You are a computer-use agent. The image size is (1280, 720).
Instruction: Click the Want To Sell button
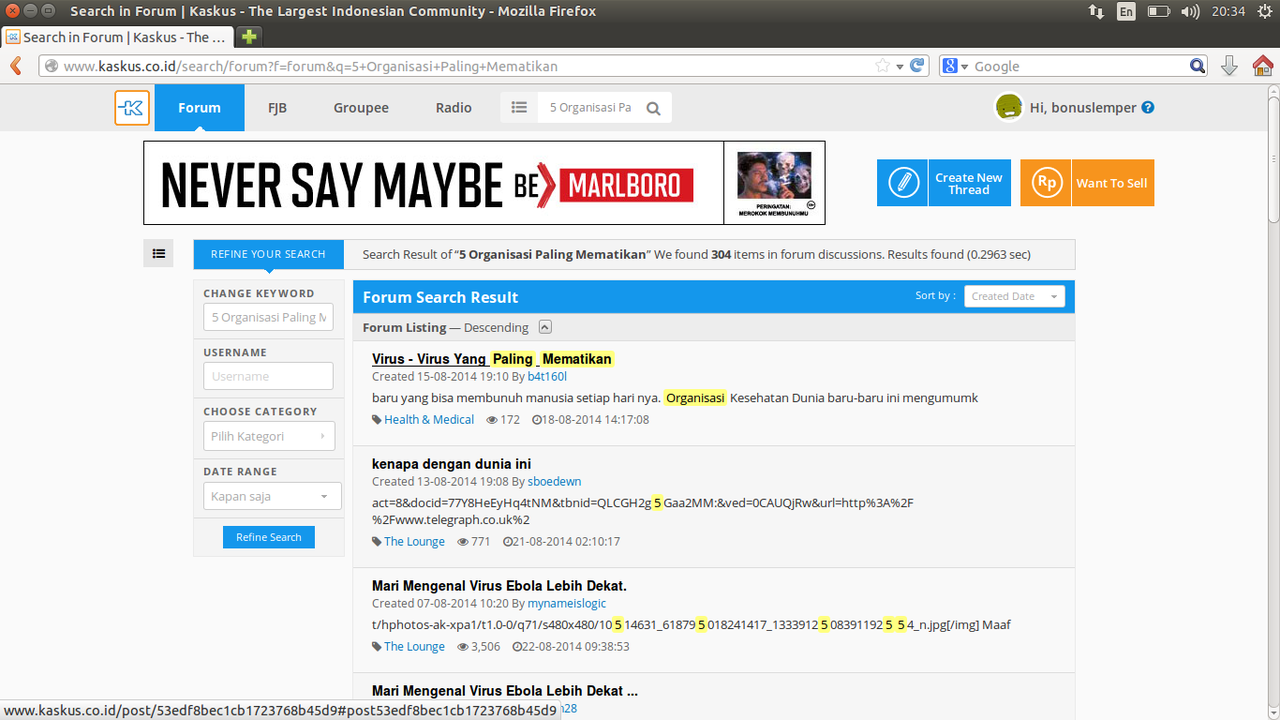[x=1087, y=183]
